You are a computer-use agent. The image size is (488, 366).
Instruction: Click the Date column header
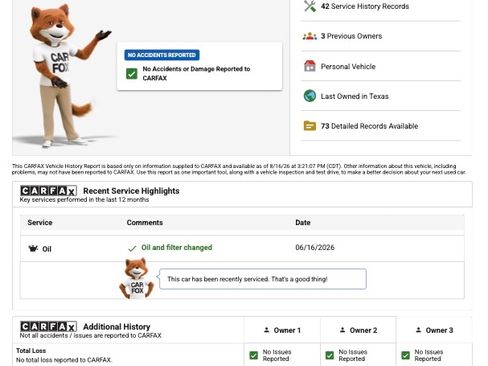tap(303, 222)
